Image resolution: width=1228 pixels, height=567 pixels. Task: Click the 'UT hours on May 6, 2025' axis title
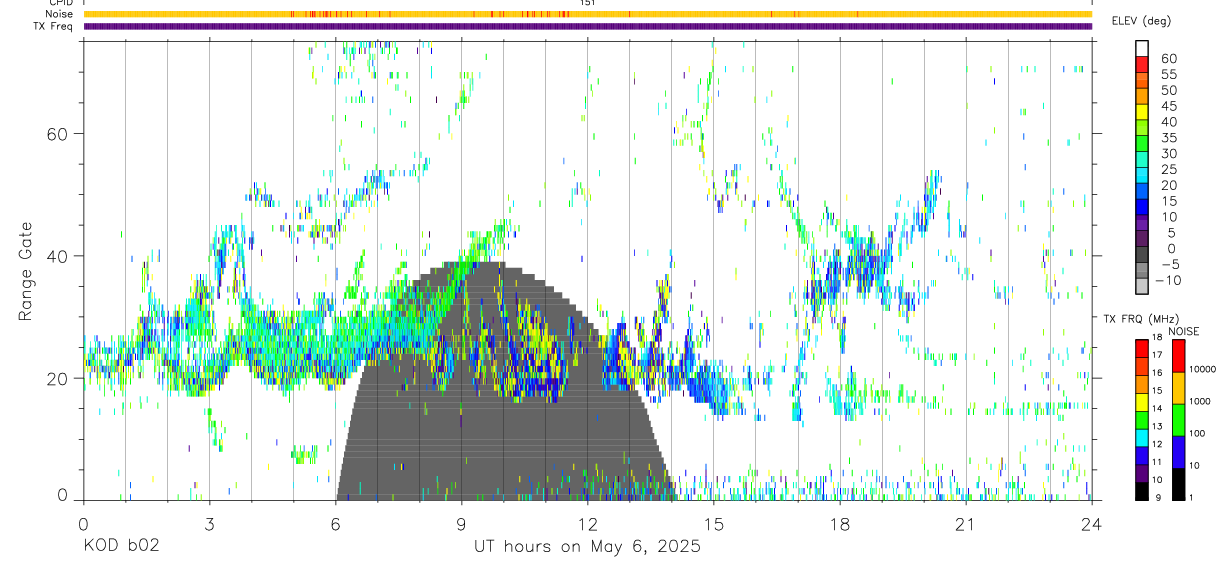pos(587,547)
